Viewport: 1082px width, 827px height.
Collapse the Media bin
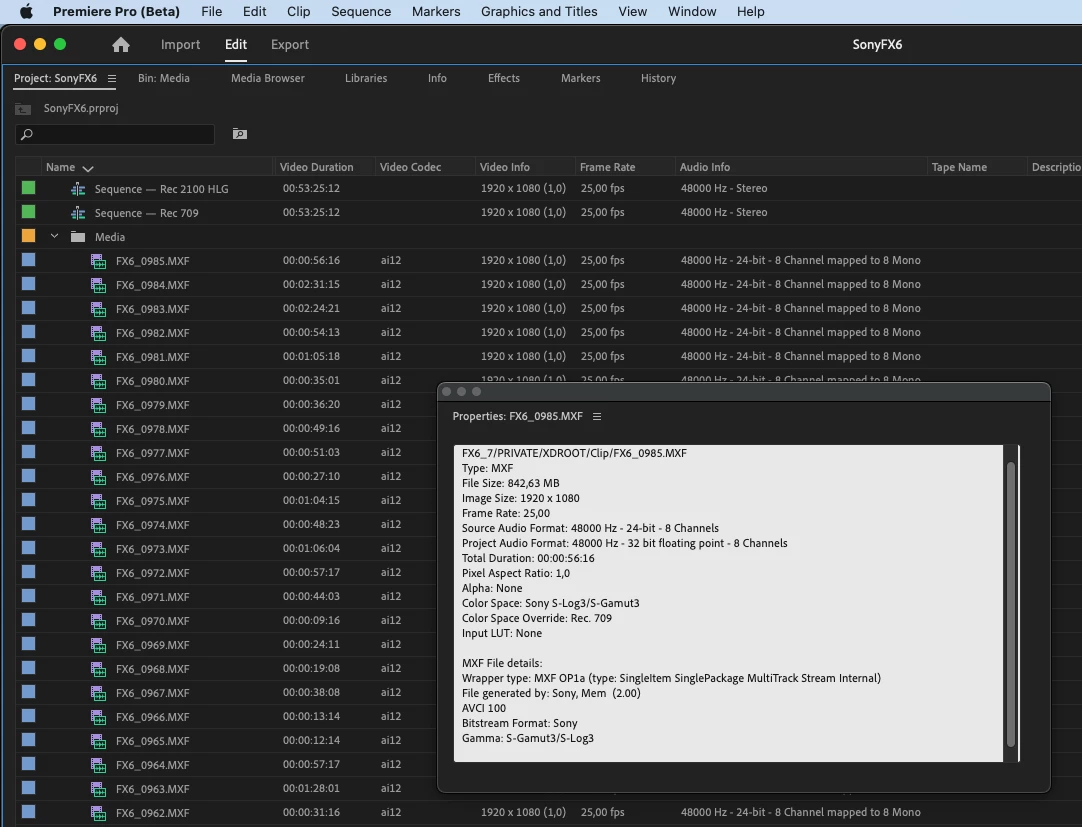(x=55, y=236)
